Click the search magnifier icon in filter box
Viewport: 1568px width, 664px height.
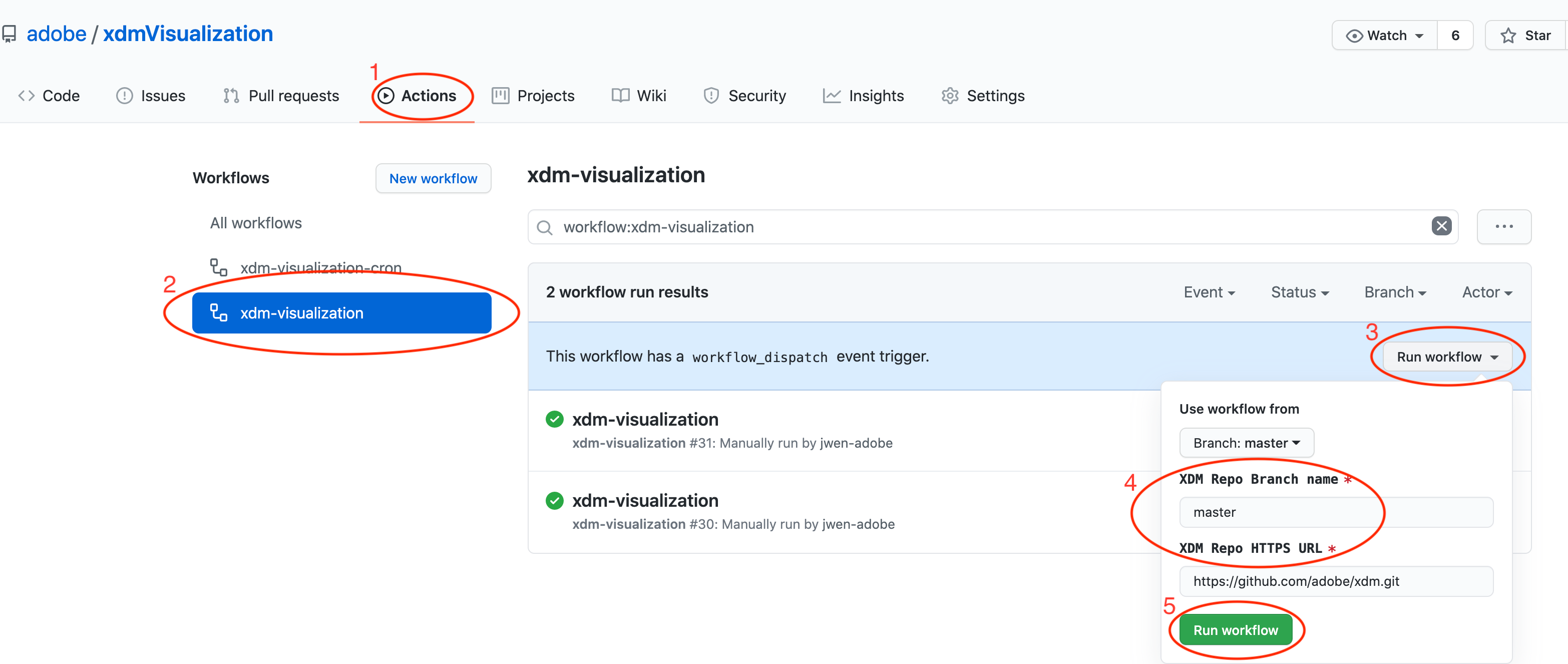click(544, 228)
